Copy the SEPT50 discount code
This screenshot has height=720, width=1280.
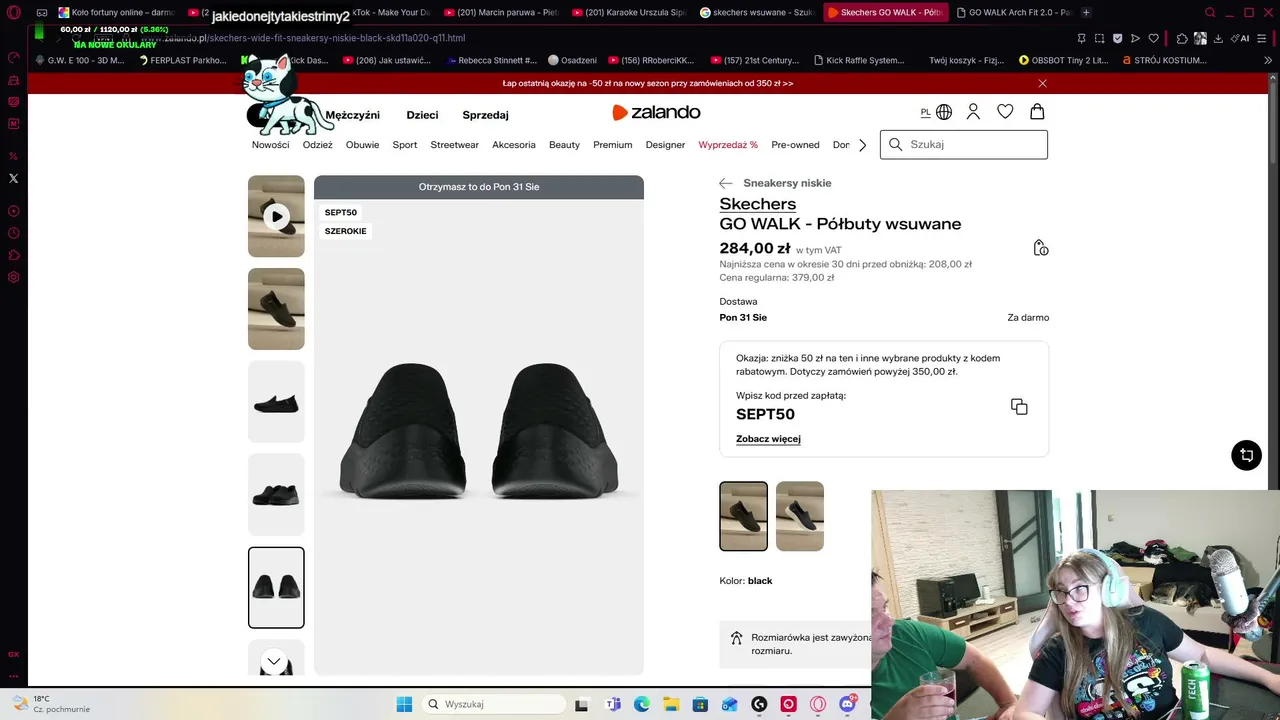click(1019, 407)
